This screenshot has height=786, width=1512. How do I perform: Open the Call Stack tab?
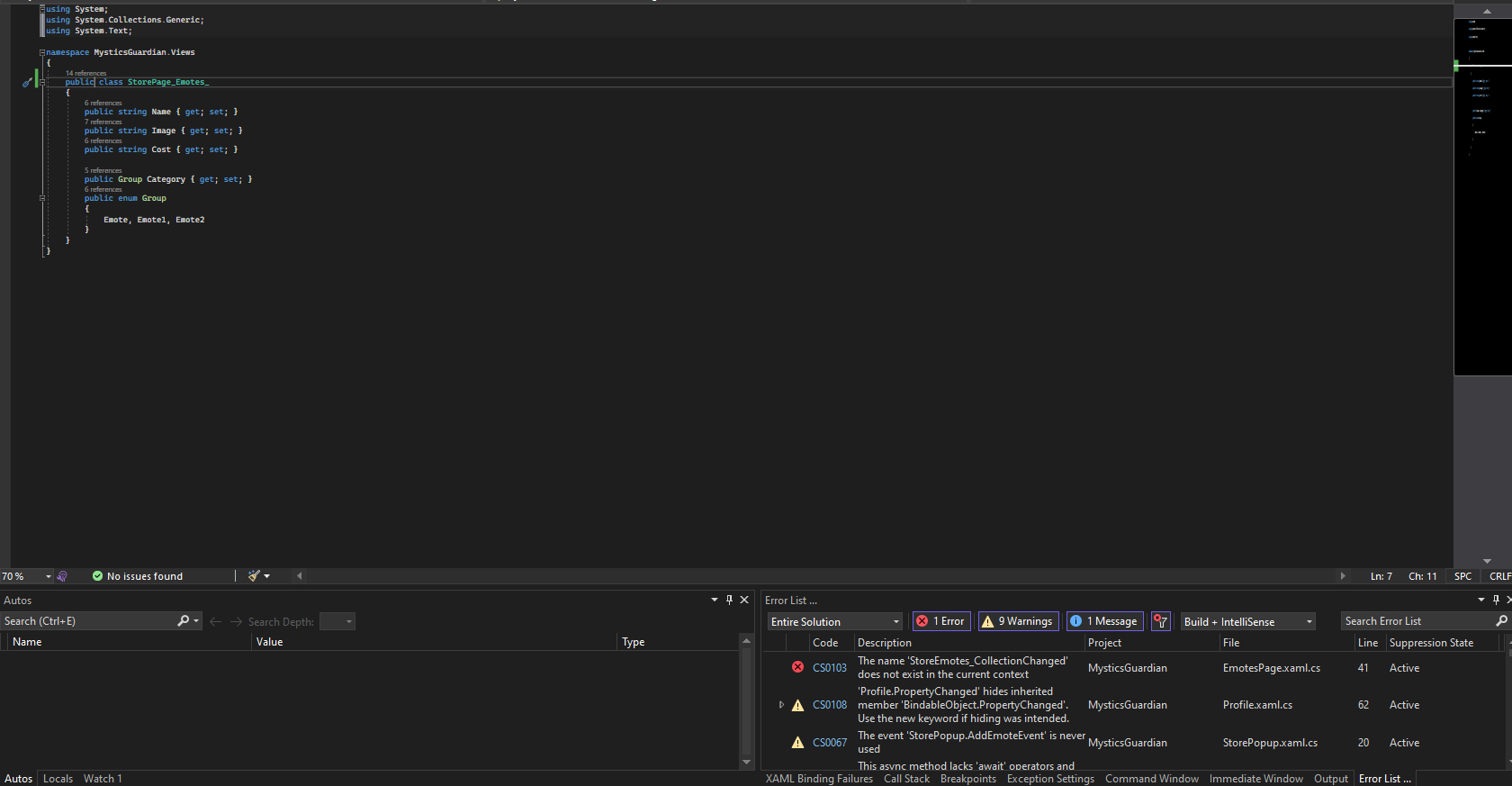point(906,779)
